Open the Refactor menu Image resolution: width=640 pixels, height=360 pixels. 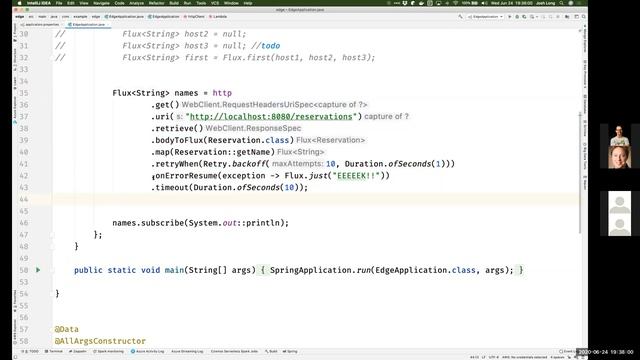[x=156, y=3]
